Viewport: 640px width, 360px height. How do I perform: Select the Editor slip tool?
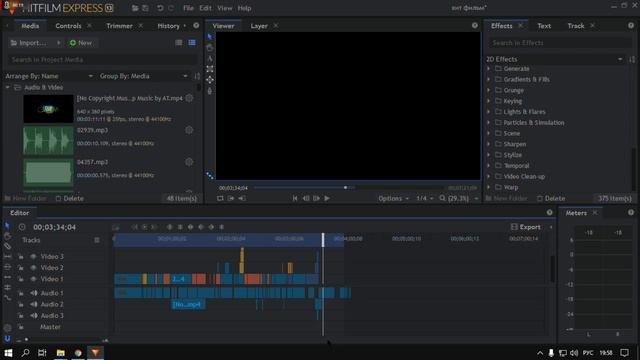pyautogui.click(x=7, y=256)
